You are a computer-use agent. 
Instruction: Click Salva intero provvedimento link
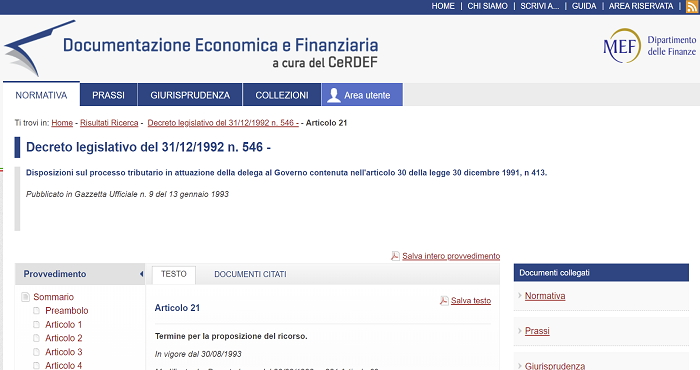coord(451,256)
